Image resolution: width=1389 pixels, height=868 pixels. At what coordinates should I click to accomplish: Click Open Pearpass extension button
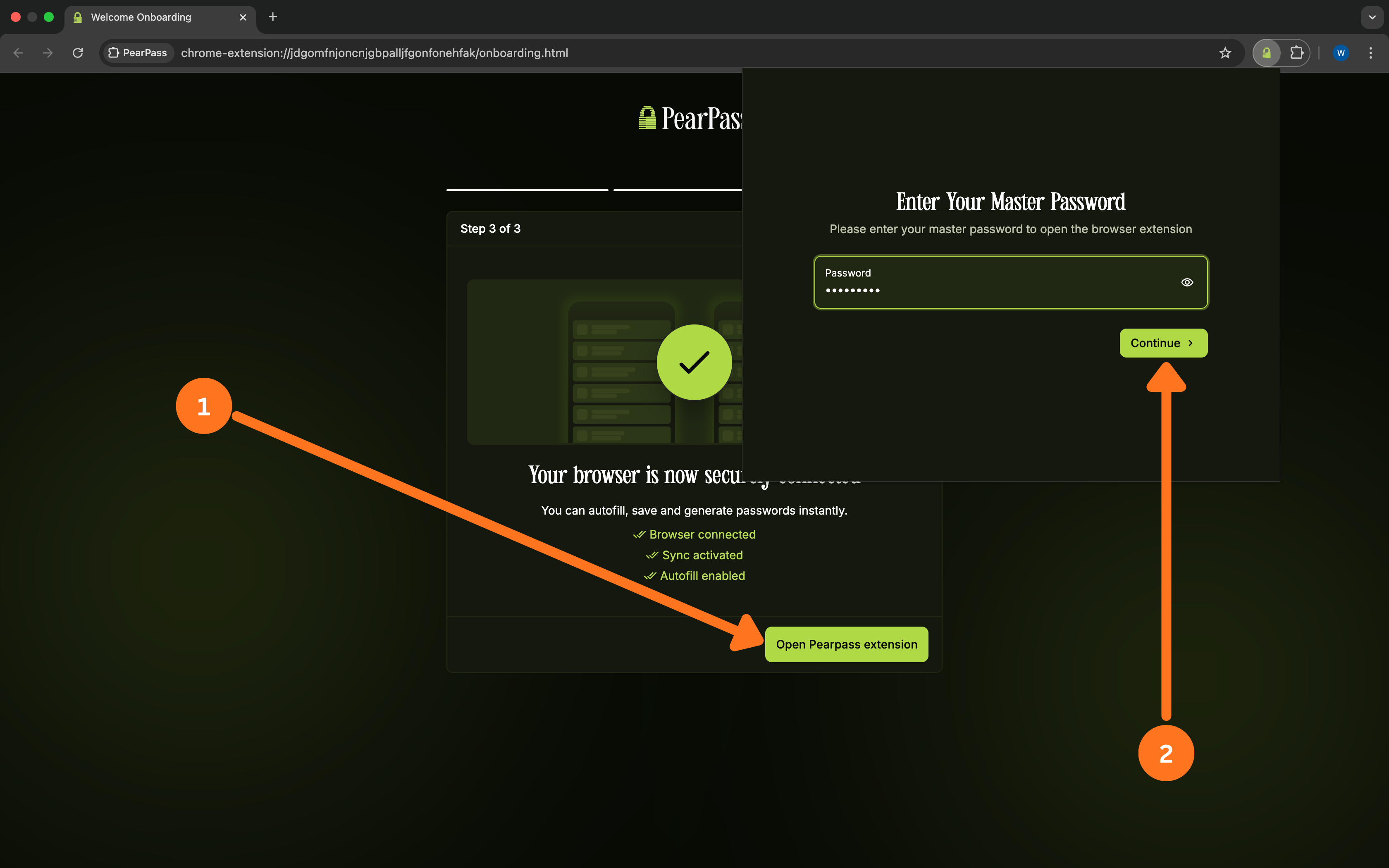tap(847, 644)
